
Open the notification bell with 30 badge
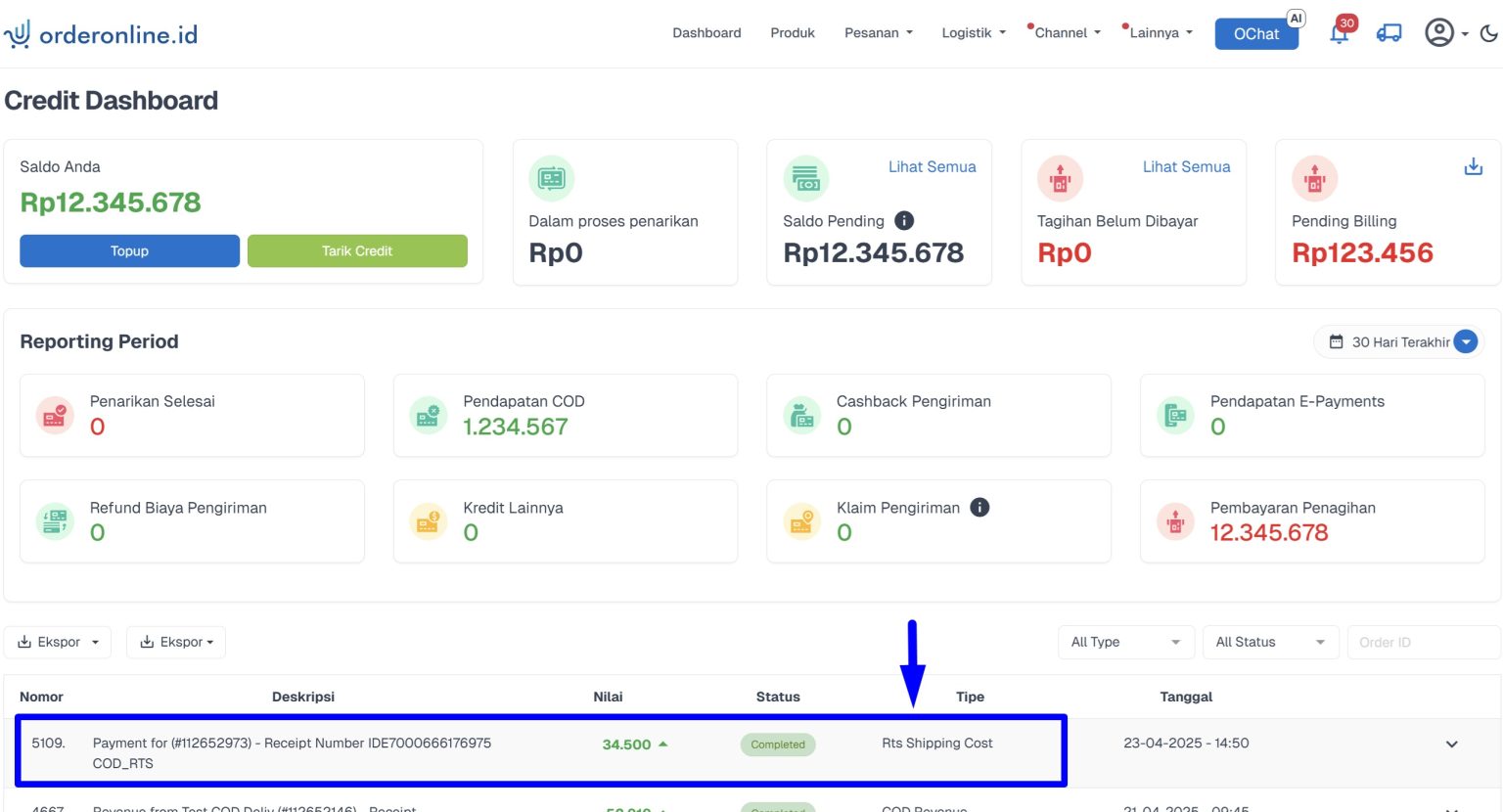(x=1340, y=34)
